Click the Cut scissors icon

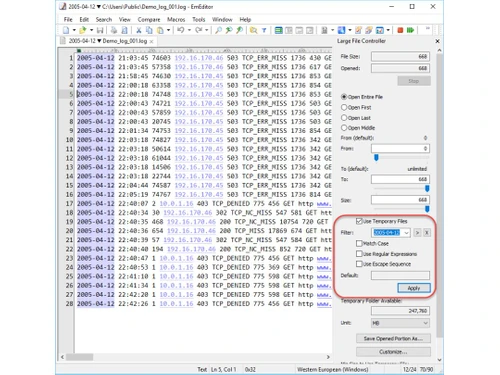coord(139,30)
